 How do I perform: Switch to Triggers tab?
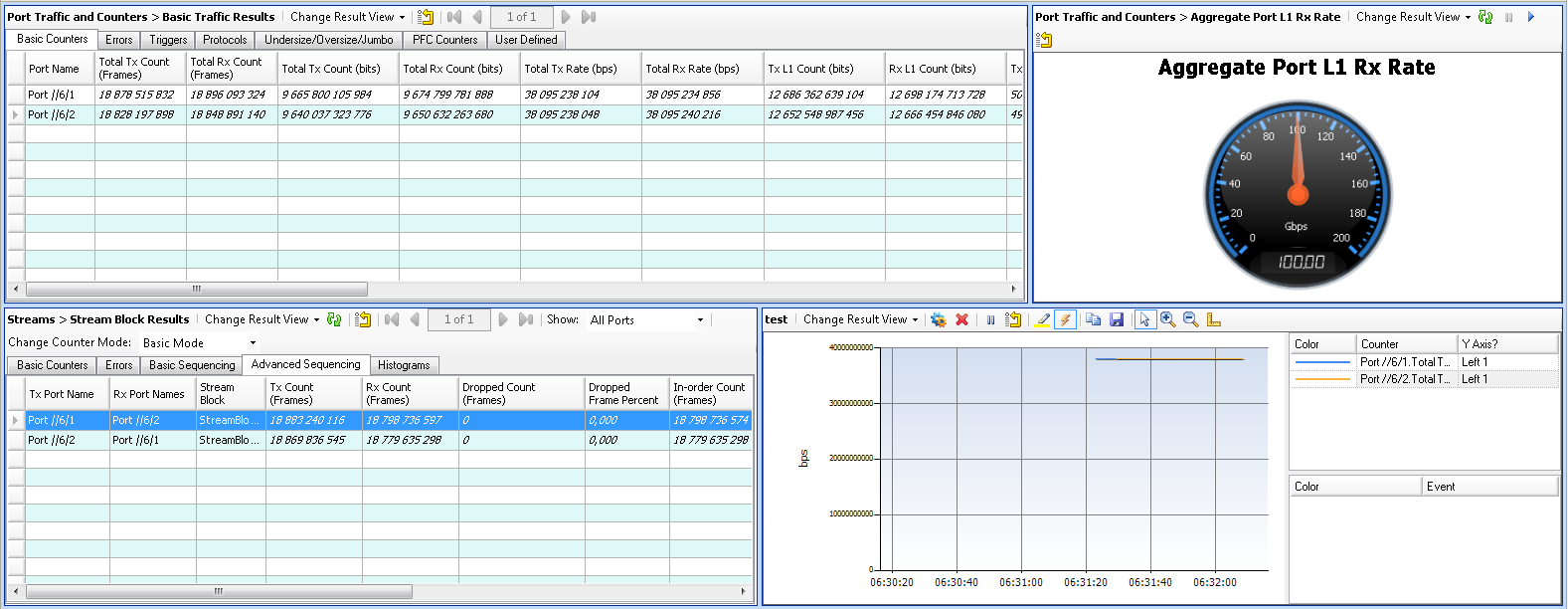click(168, 40)
